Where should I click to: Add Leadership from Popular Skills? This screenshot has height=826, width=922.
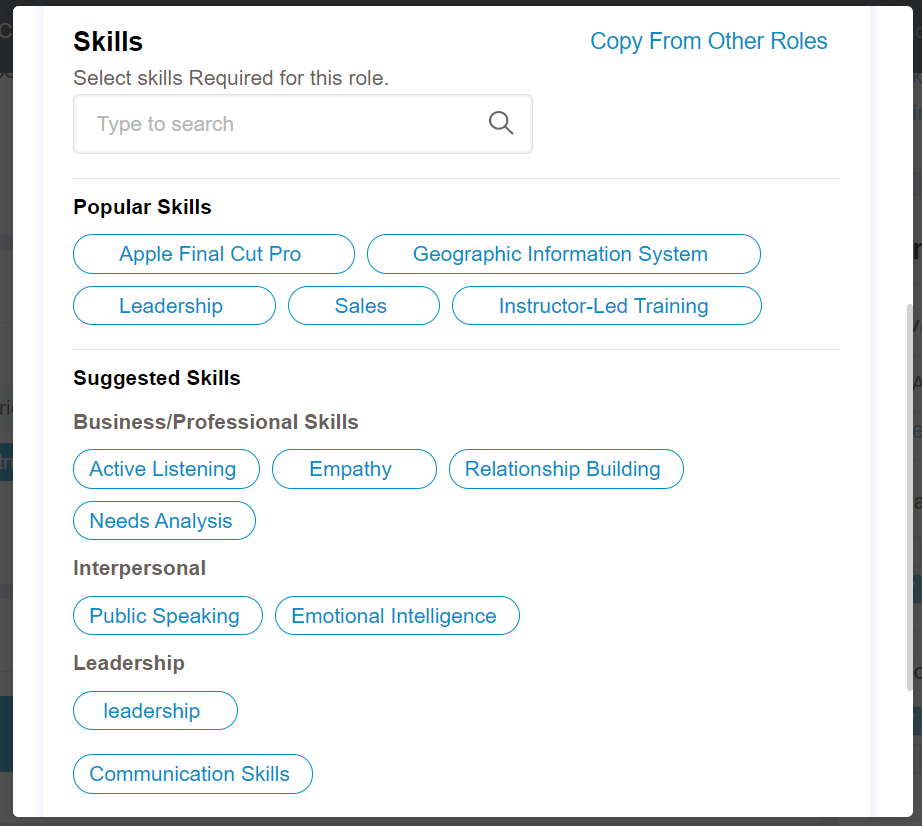point(173,305)
